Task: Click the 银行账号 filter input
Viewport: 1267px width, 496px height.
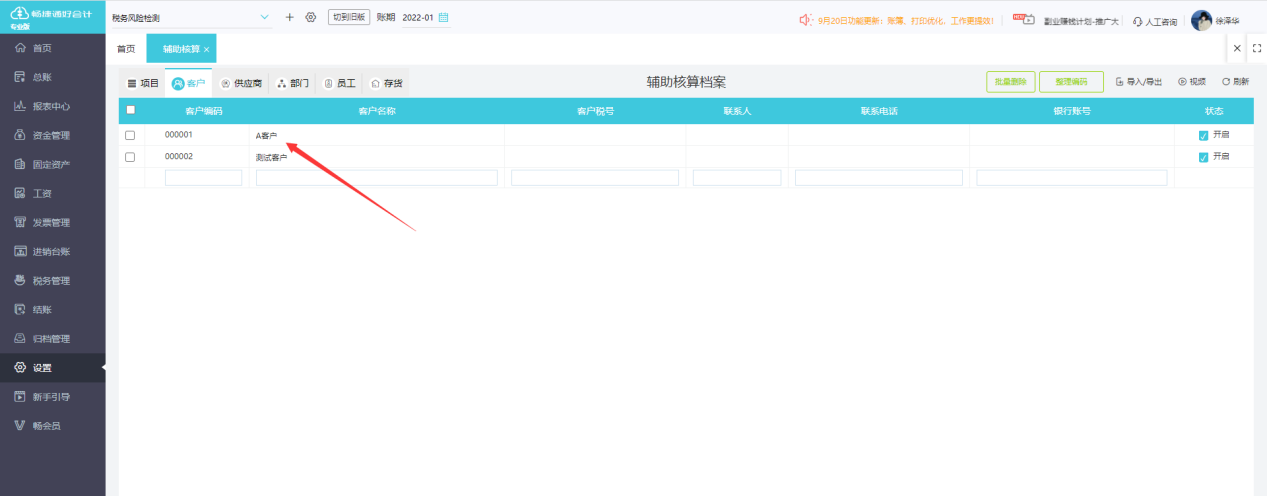Action: [x=1072, y=178]
